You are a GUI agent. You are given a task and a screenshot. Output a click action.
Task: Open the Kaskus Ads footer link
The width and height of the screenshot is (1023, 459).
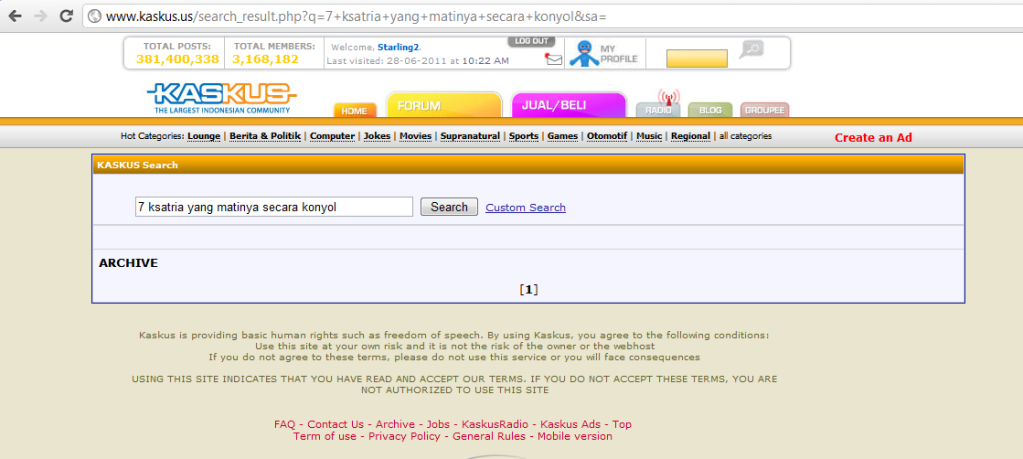pyautogui.click(x=570, y=424)
